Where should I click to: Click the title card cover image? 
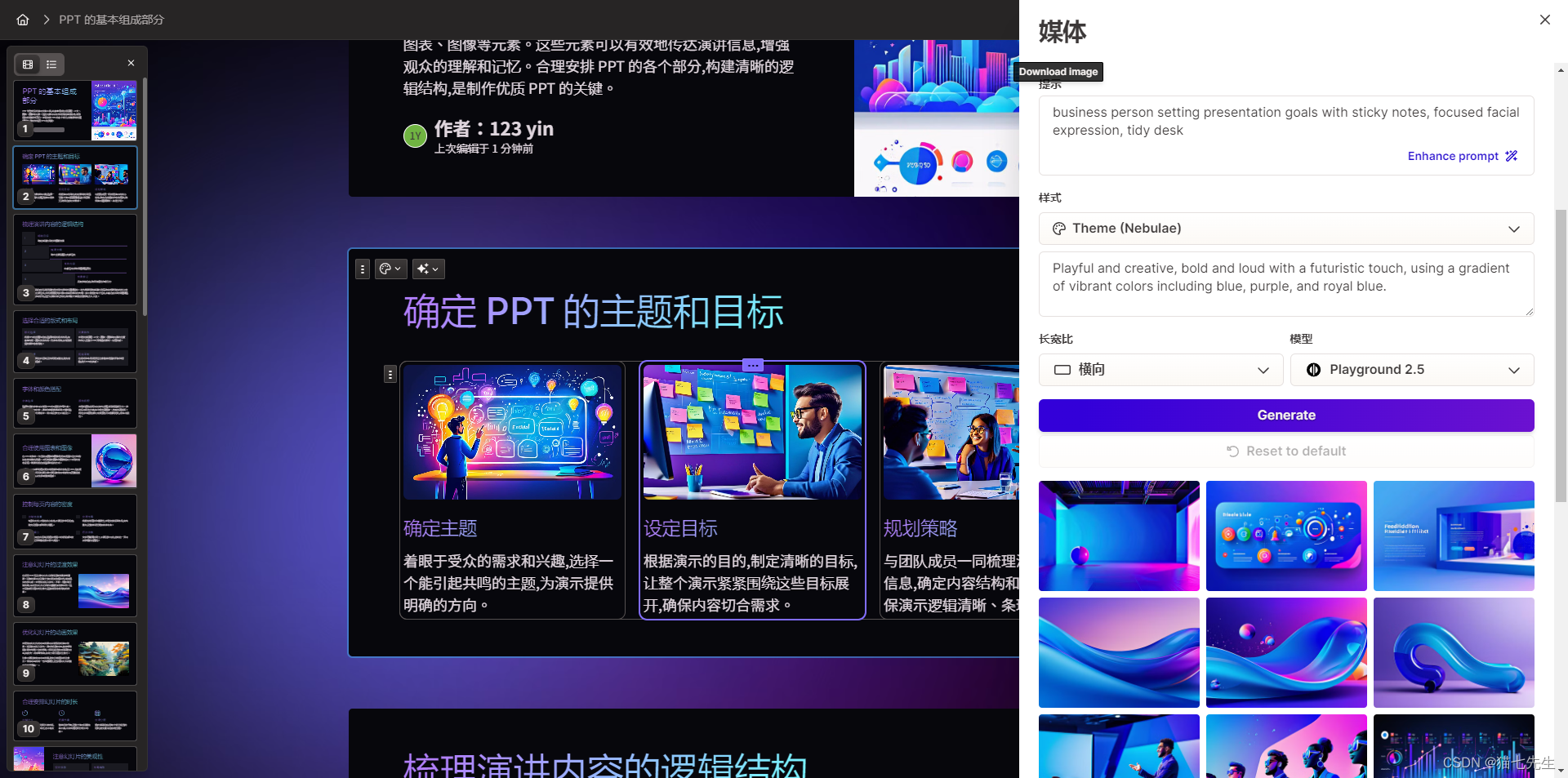(937, 118)
